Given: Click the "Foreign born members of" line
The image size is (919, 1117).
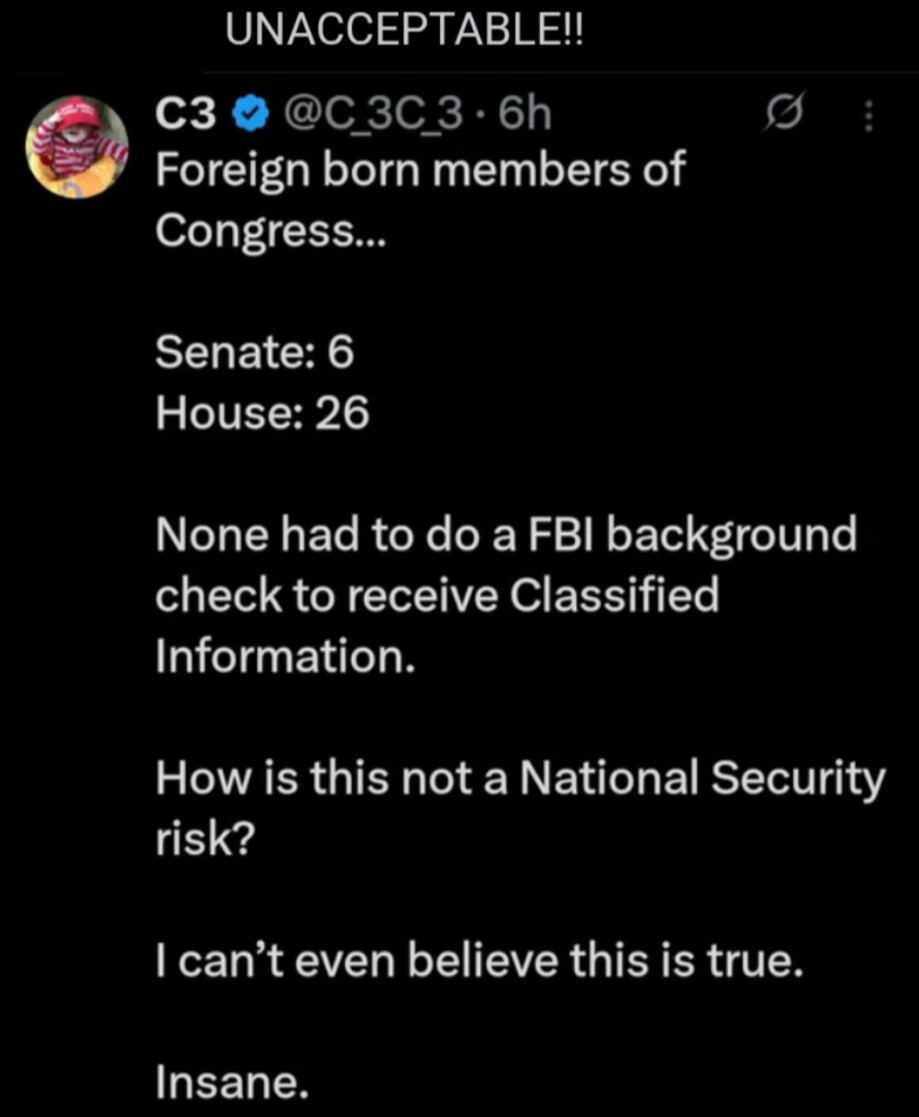Looking at the screenshot, I should tap(420, 169).
